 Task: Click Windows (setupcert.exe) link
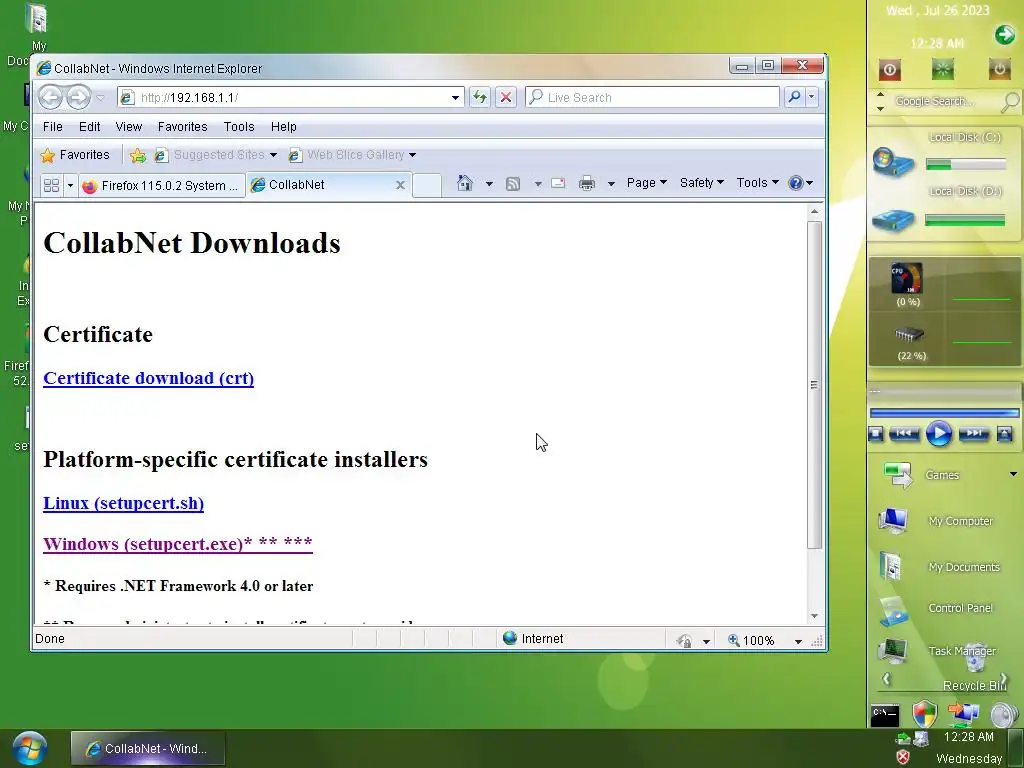click(178, 544)
